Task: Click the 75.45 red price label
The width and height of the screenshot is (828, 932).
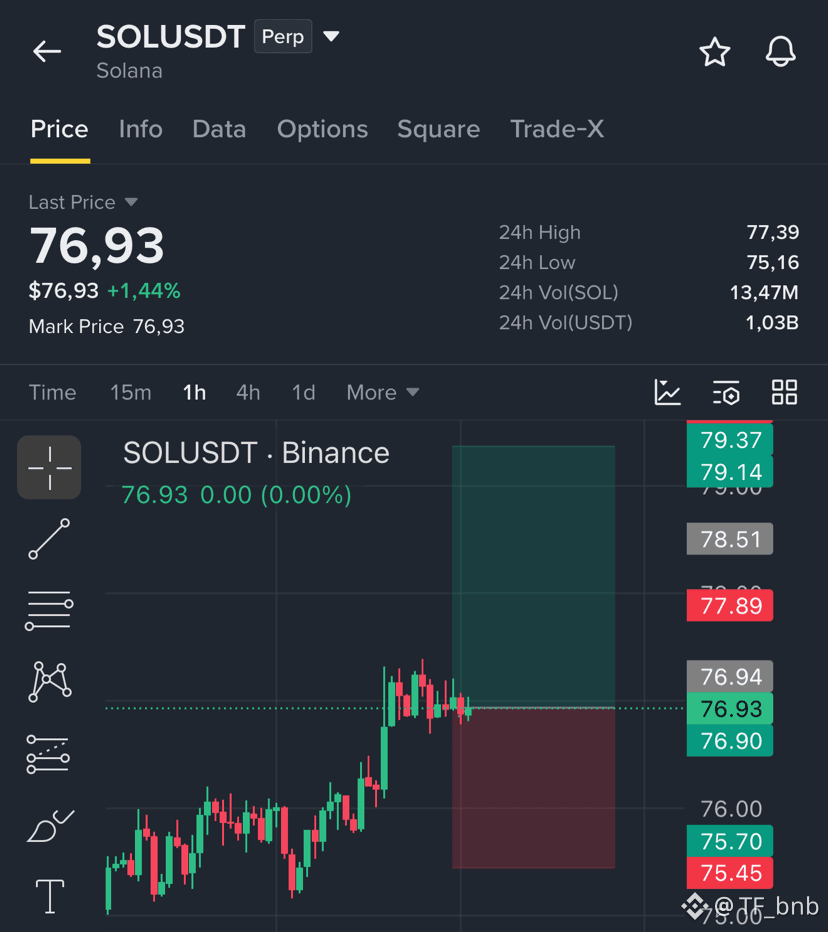Action: 730,873
